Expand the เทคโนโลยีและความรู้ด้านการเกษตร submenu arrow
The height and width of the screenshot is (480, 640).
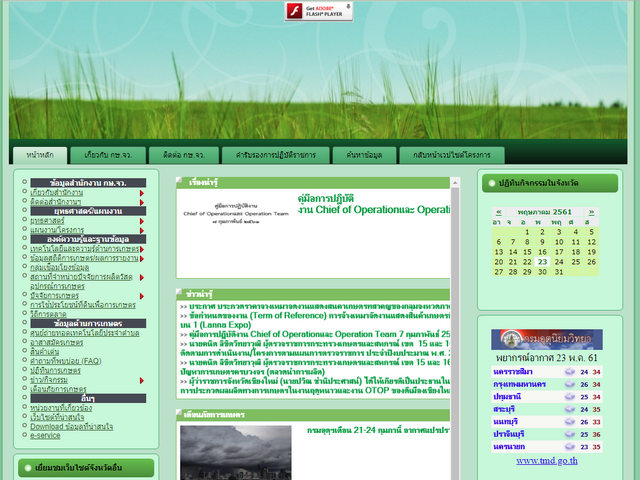(142, 249)
